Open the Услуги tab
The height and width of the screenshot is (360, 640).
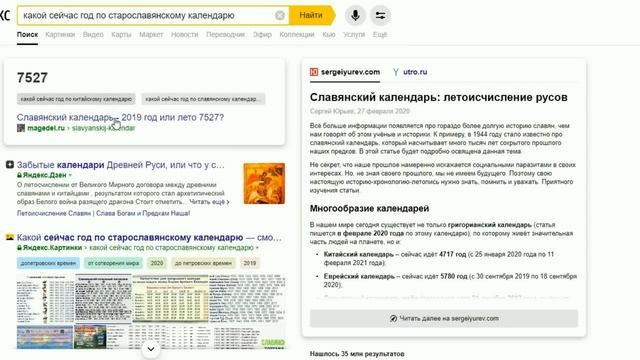(354, 35)
